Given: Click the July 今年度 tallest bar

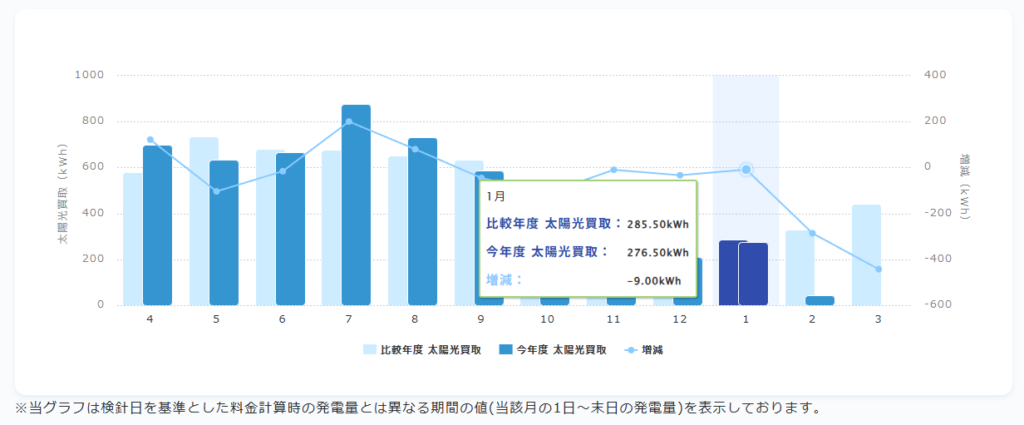Looking at the screenshot, I should (x=356, y=205).
